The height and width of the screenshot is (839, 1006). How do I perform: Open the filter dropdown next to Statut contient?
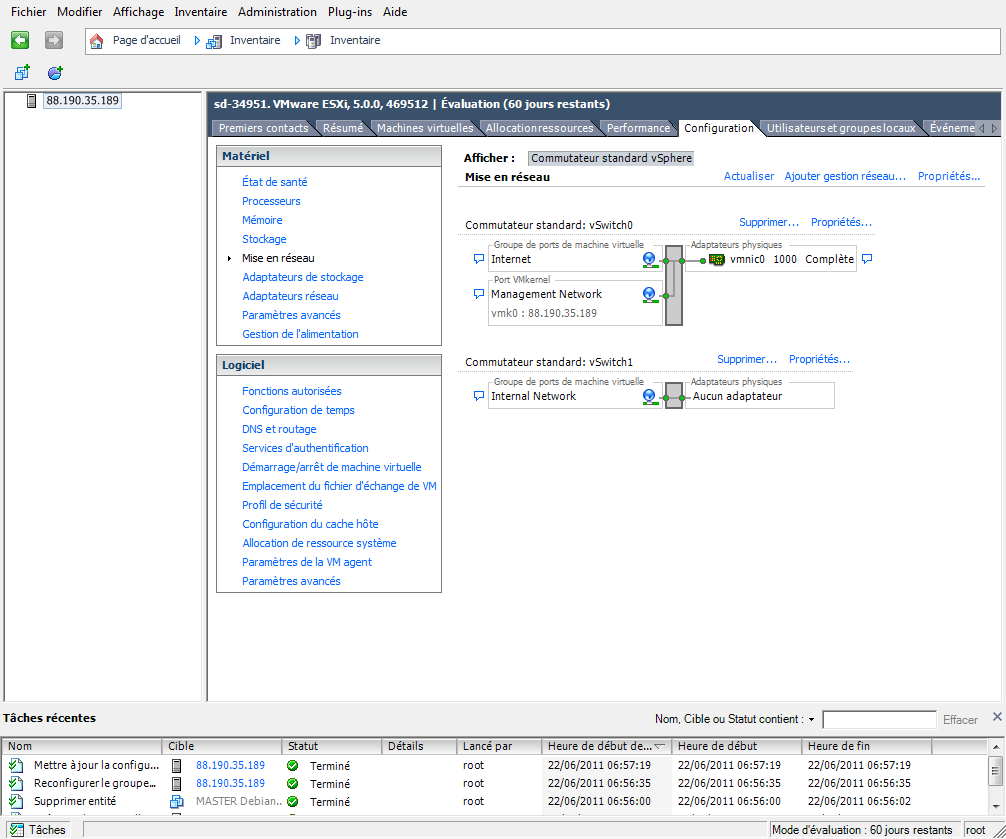point(812,720)
